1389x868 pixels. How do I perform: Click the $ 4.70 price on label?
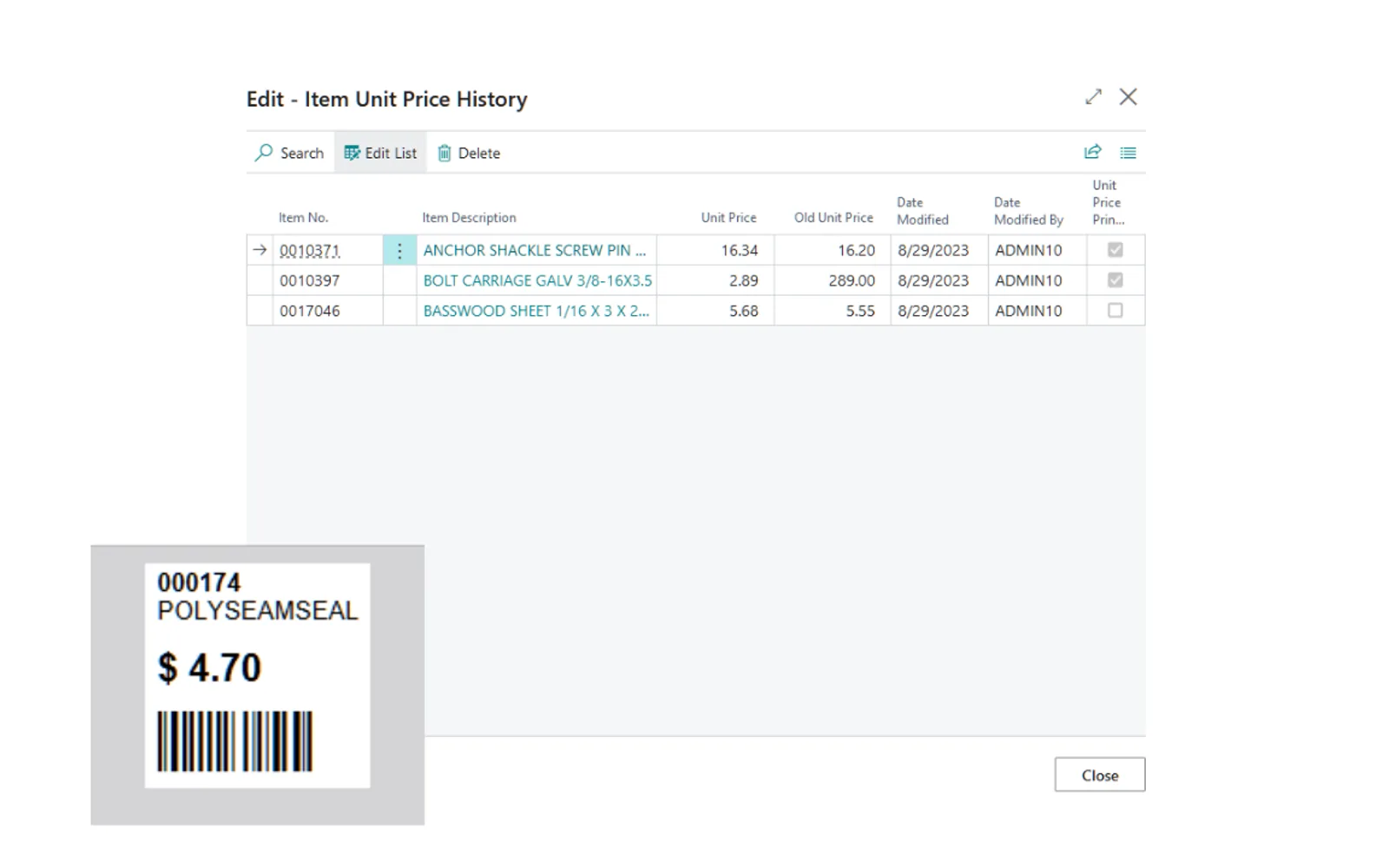click(209, 667)
